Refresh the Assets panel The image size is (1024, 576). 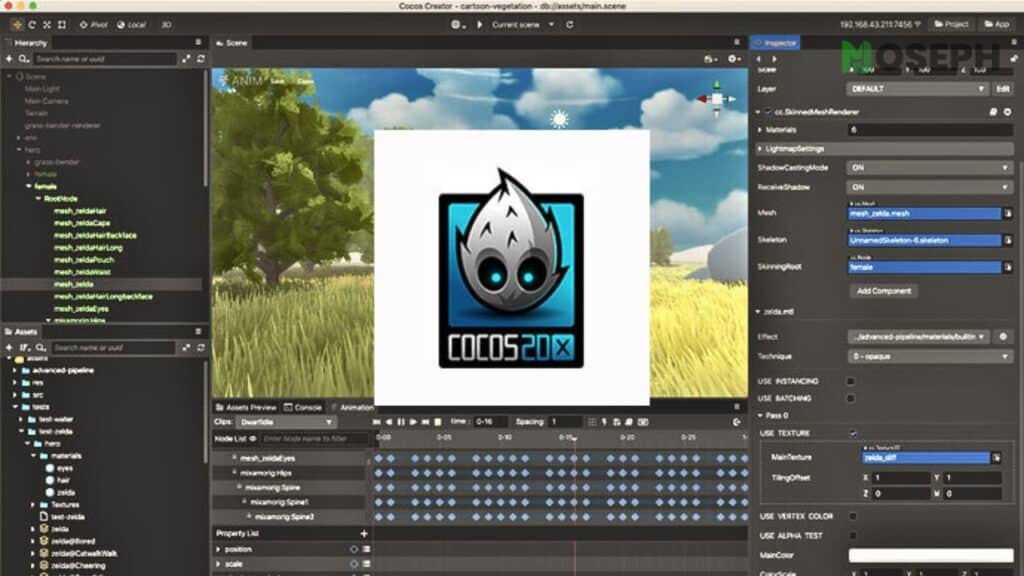[200, 347]
